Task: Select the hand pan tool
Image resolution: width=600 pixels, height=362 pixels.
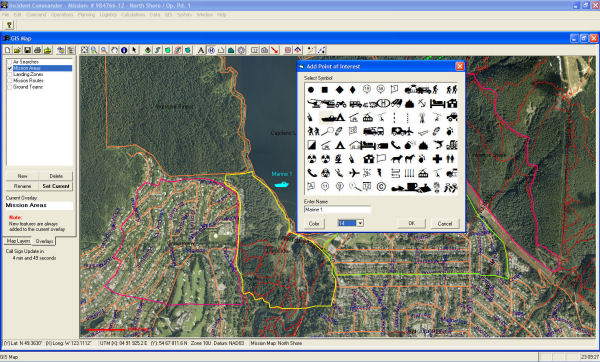Action: 114,50
